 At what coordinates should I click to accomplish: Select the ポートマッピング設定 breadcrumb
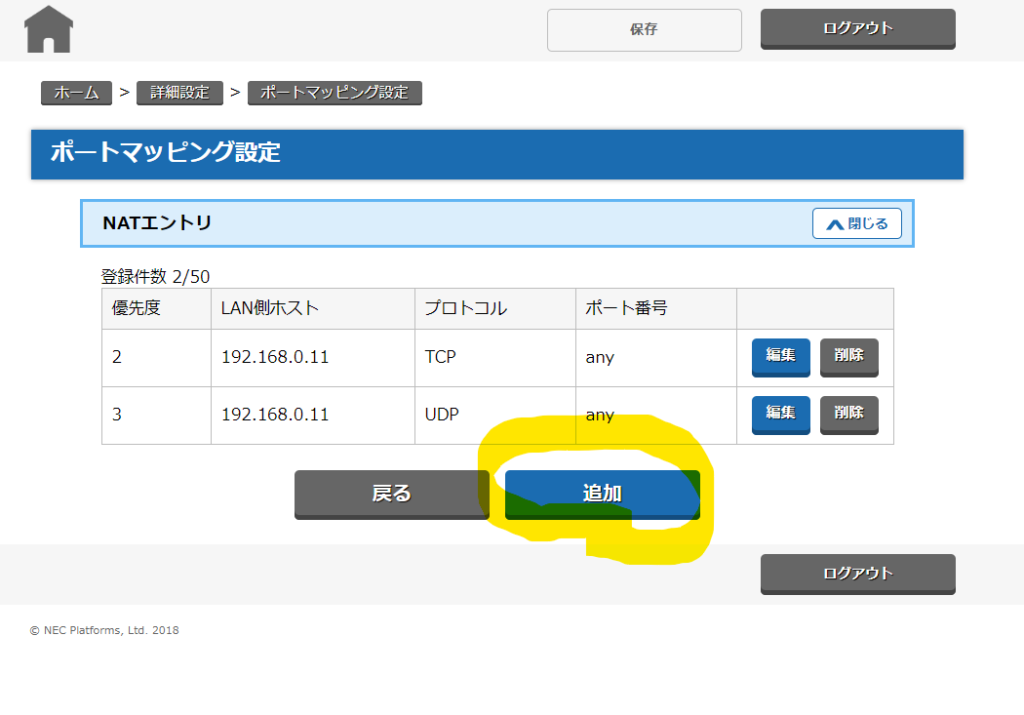[x=334, y=93]
